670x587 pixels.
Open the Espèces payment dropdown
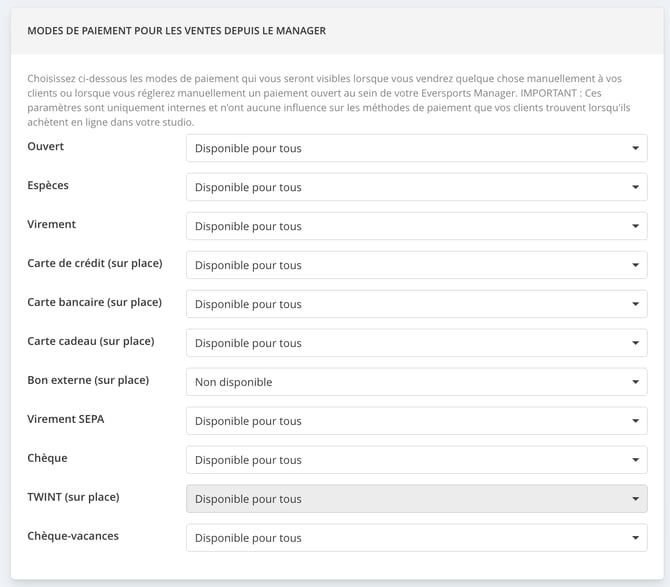tap(417, 187)
